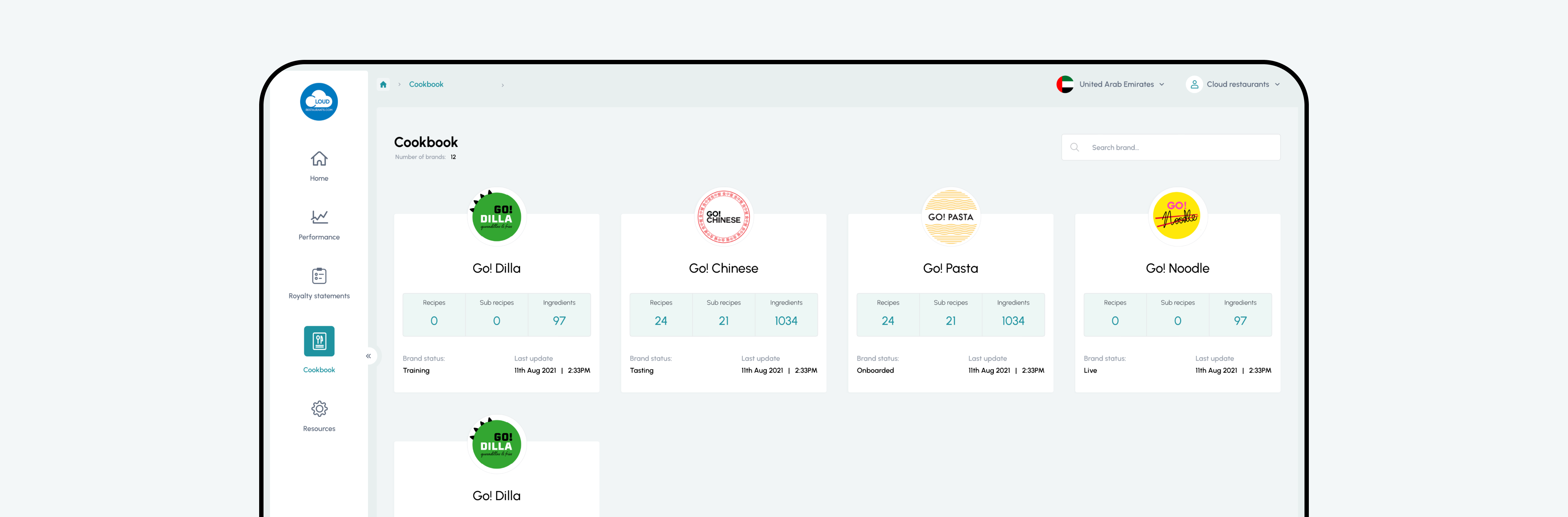Collapse the sidebar with the double-chevron button

[368, 356]
